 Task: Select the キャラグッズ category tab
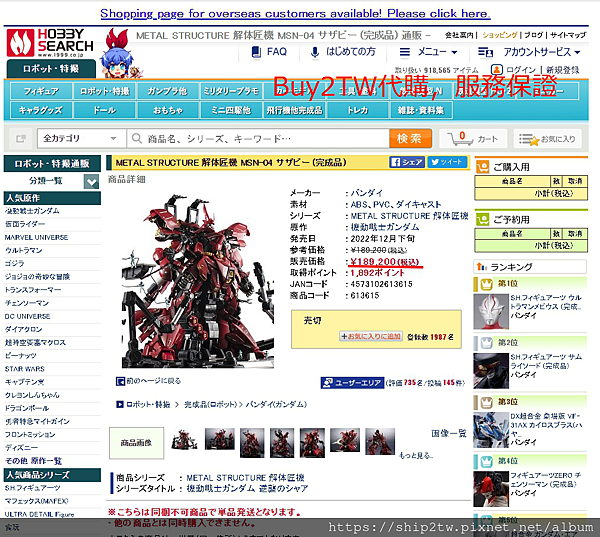click(x=41, y=110)
